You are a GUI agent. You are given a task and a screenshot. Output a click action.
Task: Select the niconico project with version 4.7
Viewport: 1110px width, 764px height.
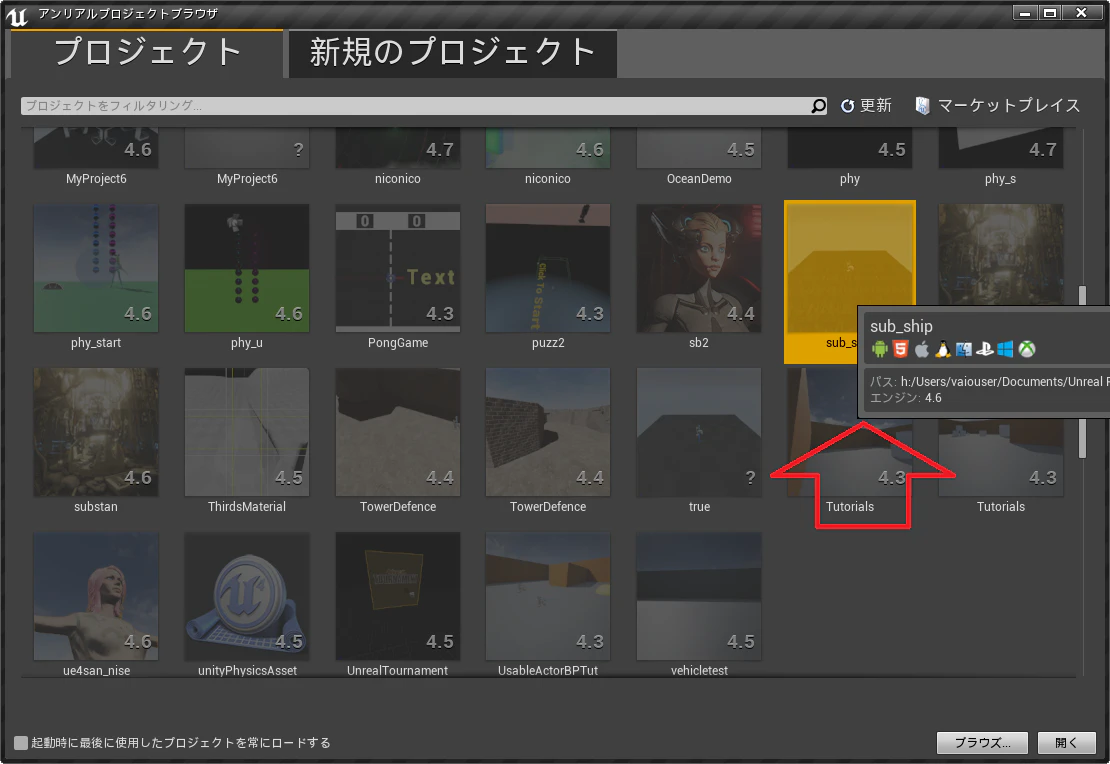pyautogui.click(x=398, y=149)
